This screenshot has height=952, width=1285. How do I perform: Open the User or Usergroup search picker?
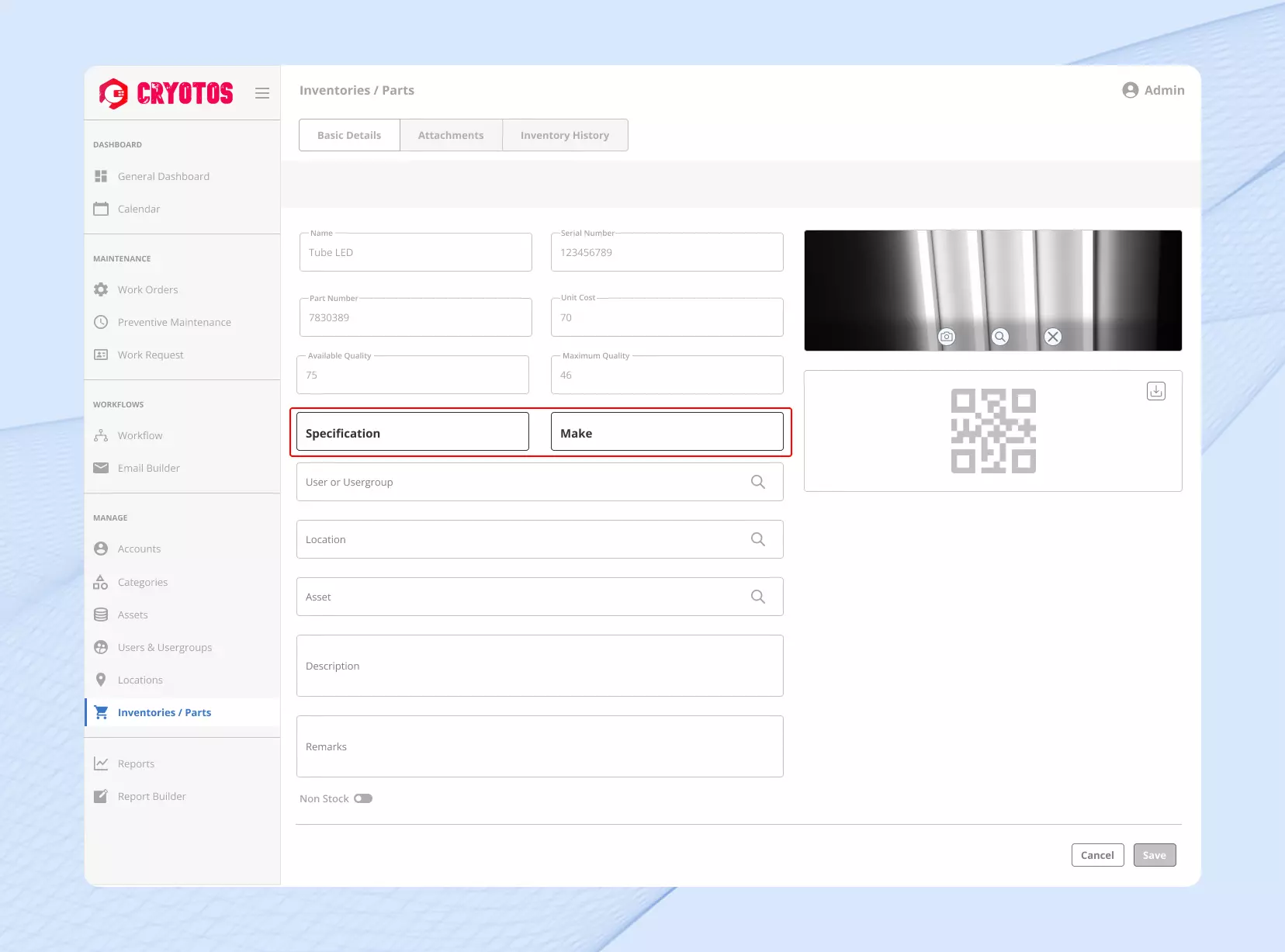pyautogui.click(x=757, y=481)
